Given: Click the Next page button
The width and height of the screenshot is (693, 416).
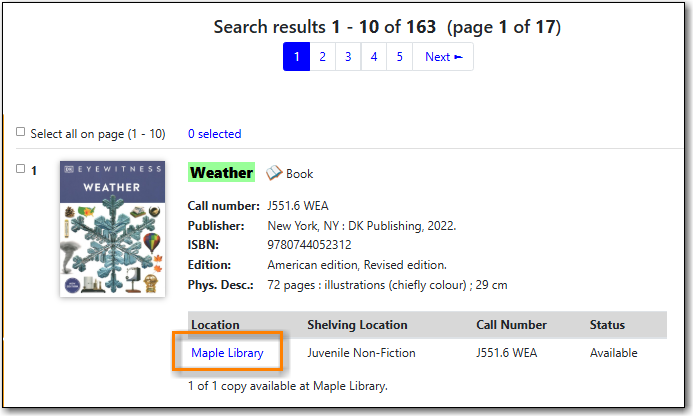Looking at the screenshot, I should point(443,57).
